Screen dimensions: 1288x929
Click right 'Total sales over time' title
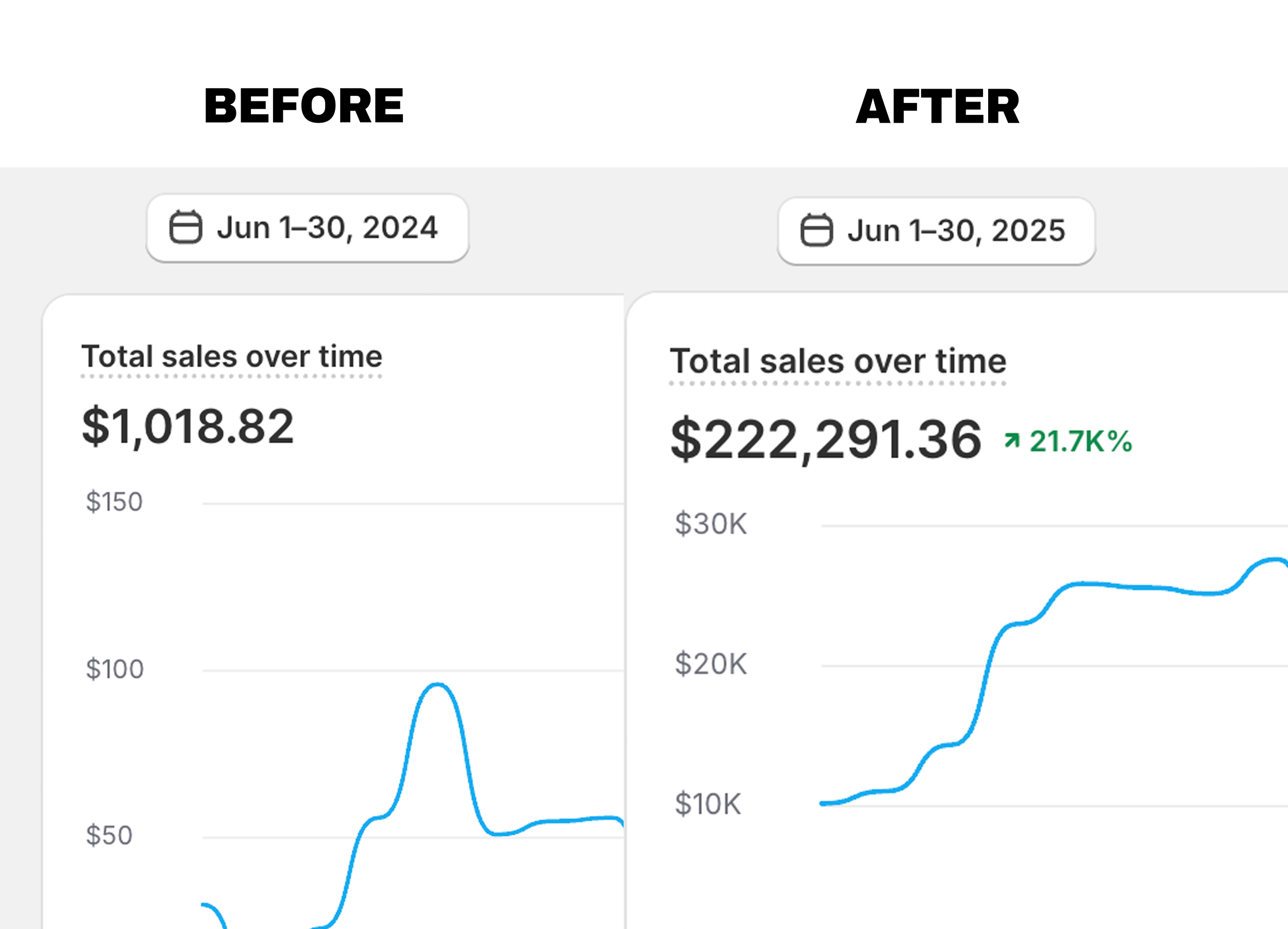[838, 361]
